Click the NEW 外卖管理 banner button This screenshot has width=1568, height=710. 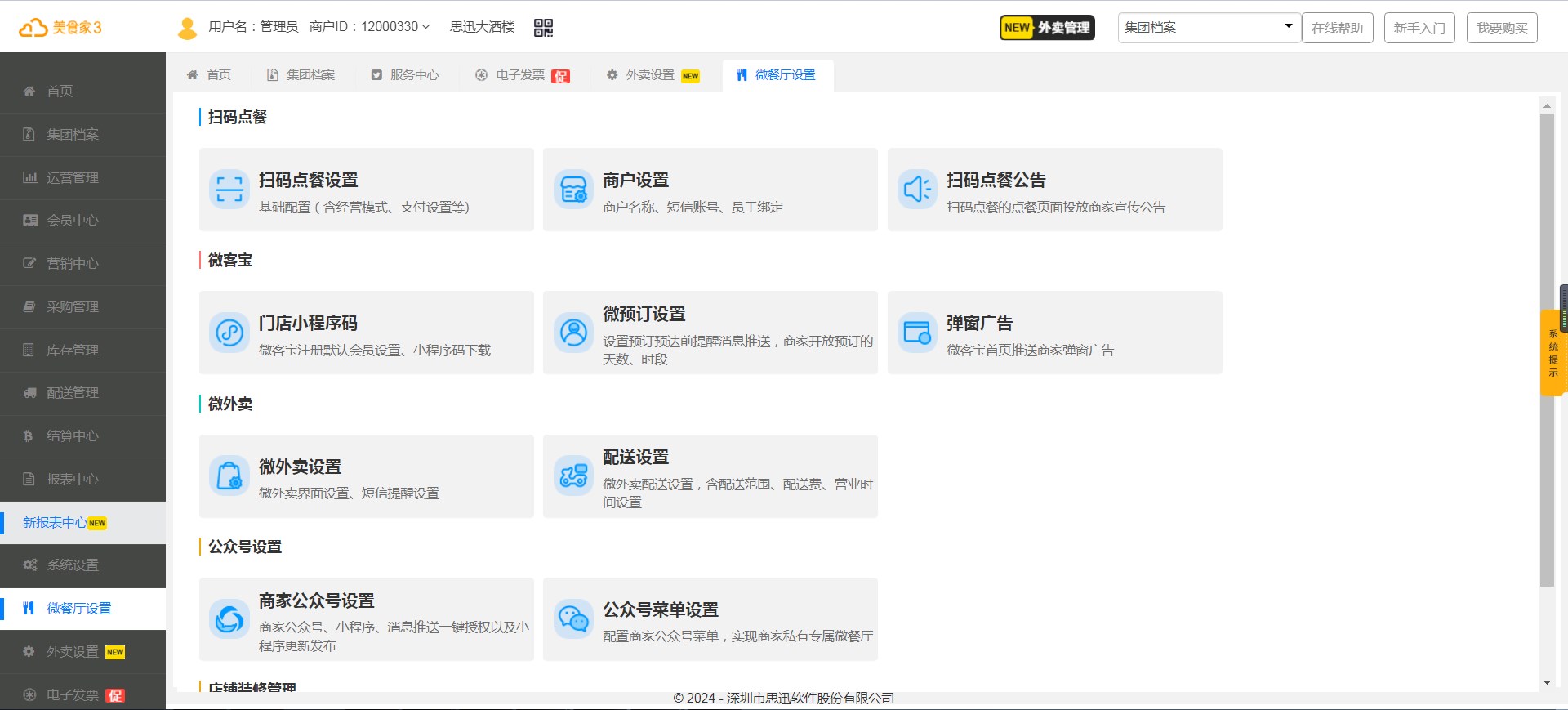click(x=1047, y=28)
